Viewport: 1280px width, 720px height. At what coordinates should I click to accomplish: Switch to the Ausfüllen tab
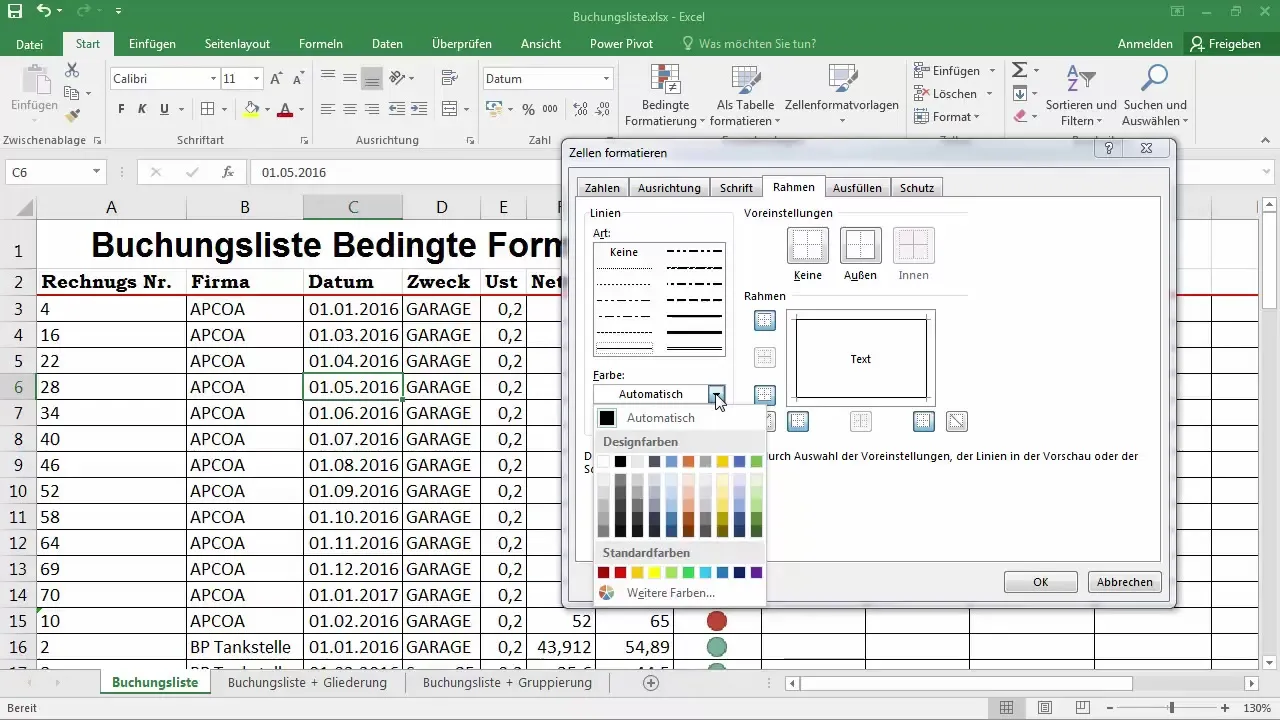[857, 187]
